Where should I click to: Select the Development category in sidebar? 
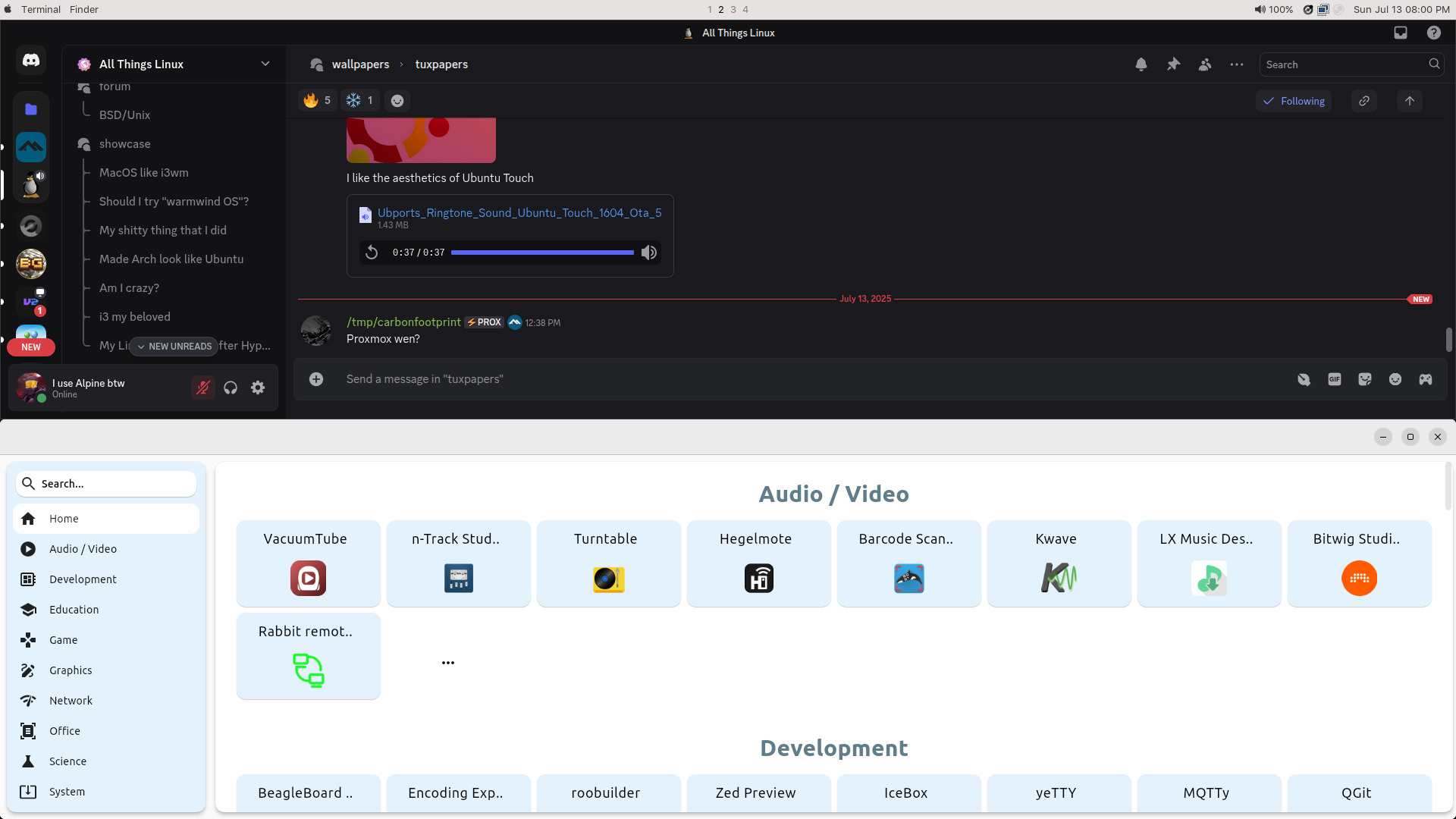pyautogui.click(x=83, y=579)
